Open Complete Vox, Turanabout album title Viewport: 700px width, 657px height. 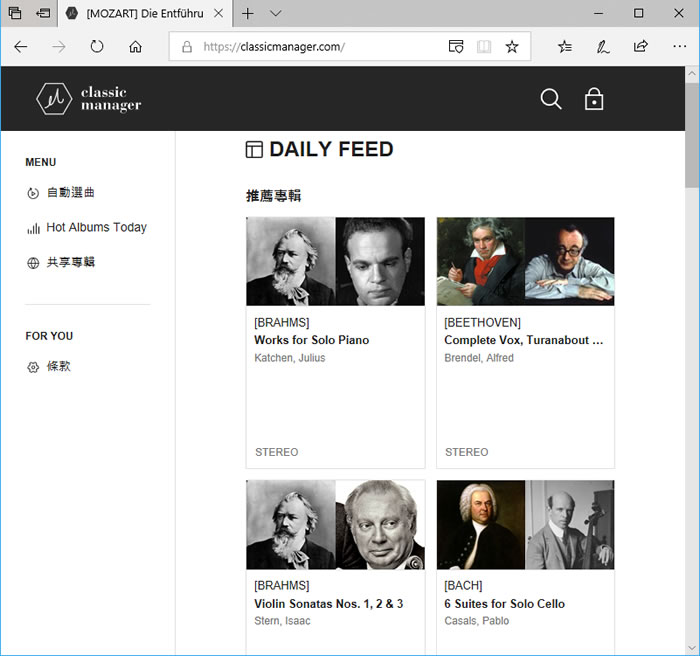(x=523, y=340)
